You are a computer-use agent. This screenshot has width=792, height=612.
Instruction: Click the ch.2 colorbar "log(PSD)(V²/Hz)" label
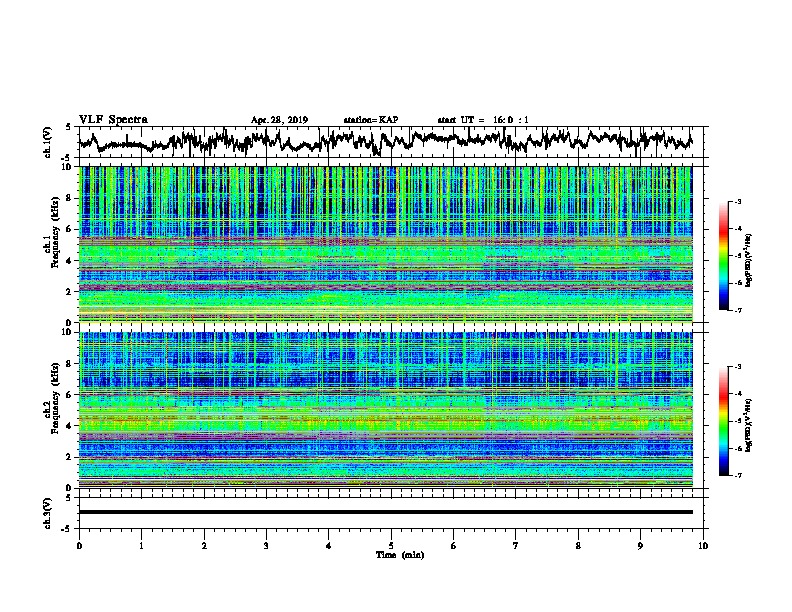(x=748, y=426)
